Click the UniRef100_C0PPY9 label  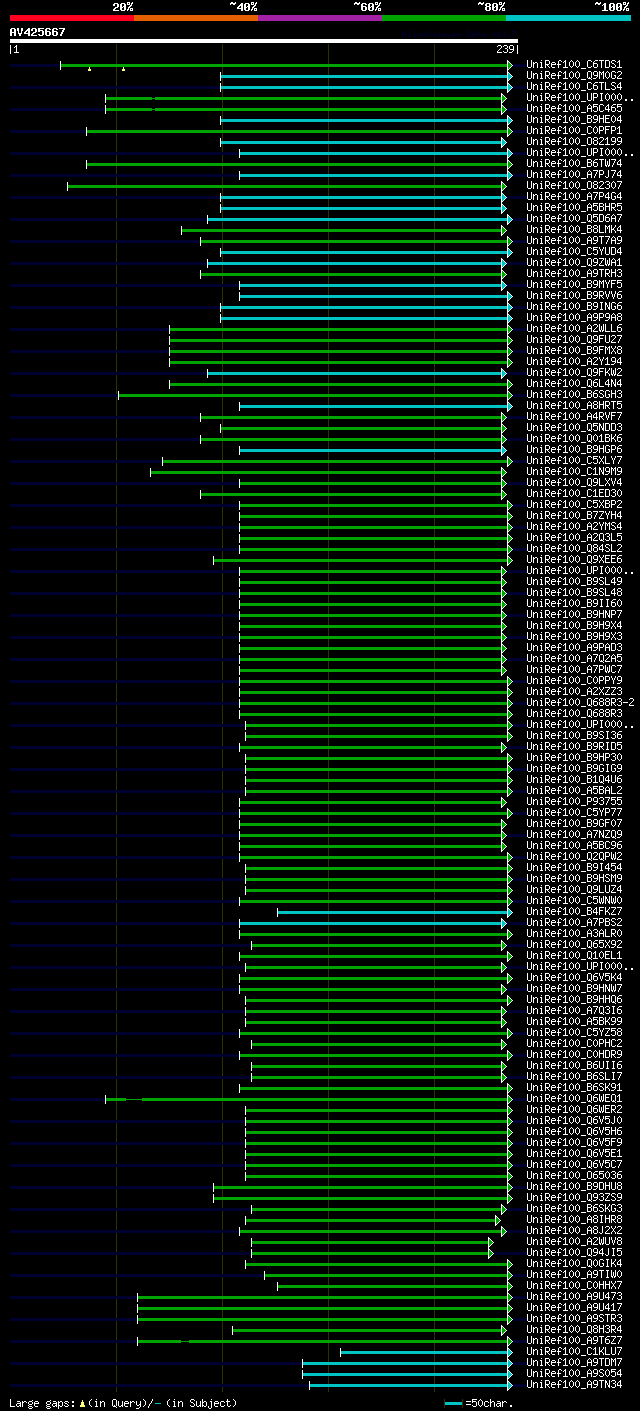(573, 680)
